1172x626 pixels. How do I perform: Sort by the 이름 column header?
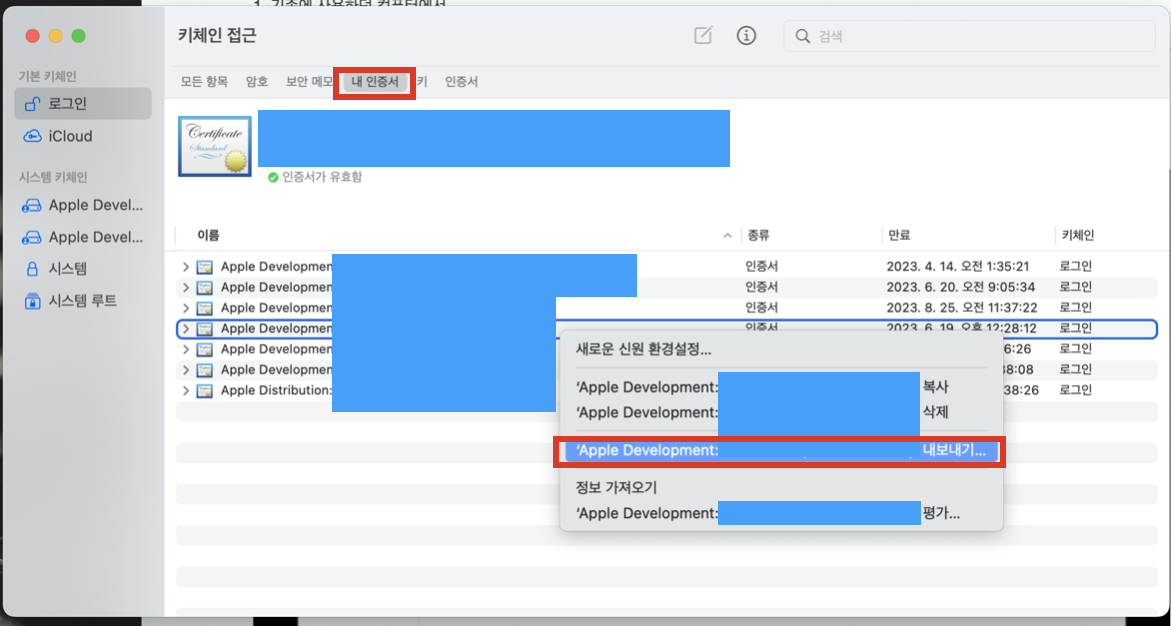[209, 235]
